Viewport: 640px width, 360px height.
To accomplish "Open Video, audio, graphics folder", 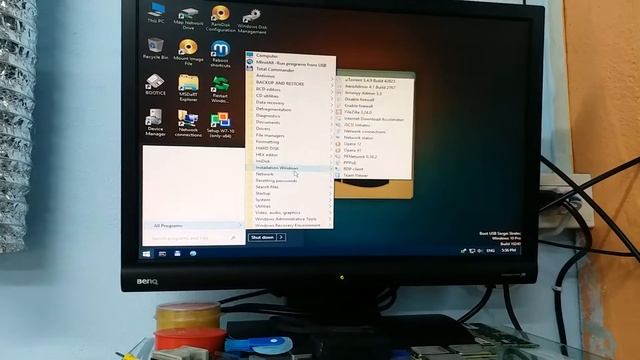I will (x=290, y=213).
